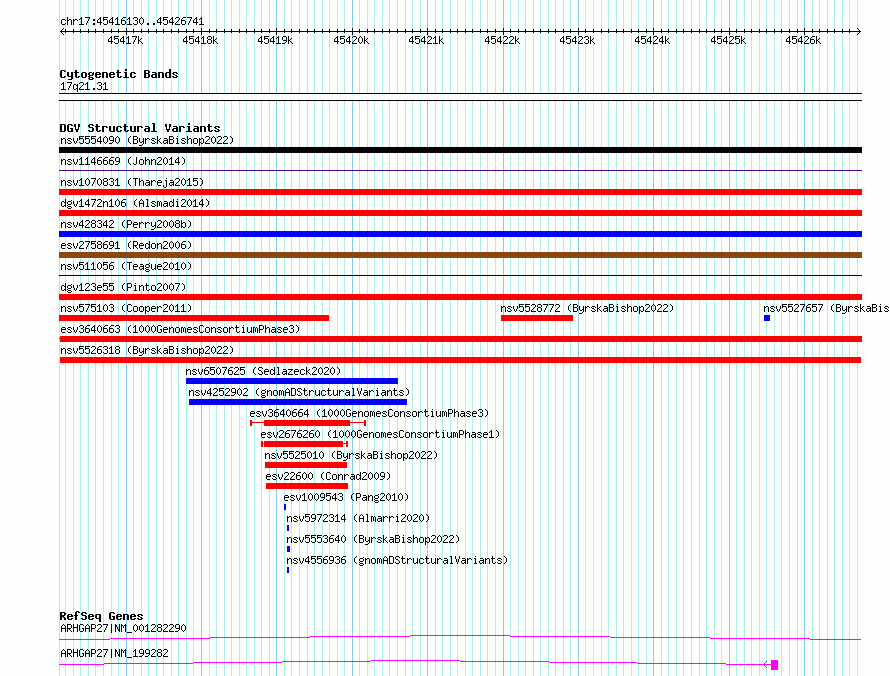Viewport: 890px width, 676px height.
Task: Click the blue nsv428342 (Perry2008b) bar
Action: tap(460, 234)
